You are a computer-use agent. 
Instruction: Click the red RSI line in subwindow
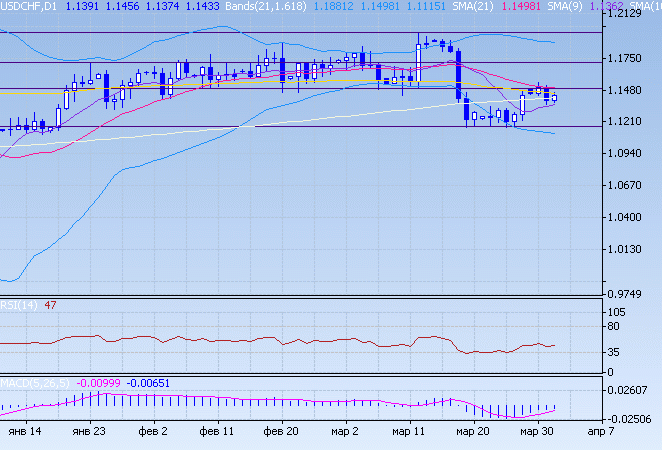pos(300,342)
